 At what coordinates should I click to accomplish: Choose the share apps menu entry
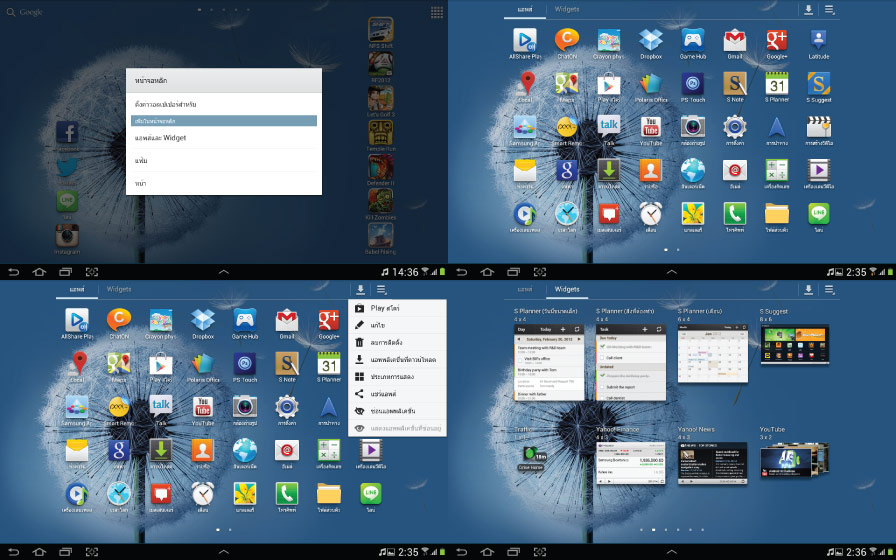(x=397, y=394)
